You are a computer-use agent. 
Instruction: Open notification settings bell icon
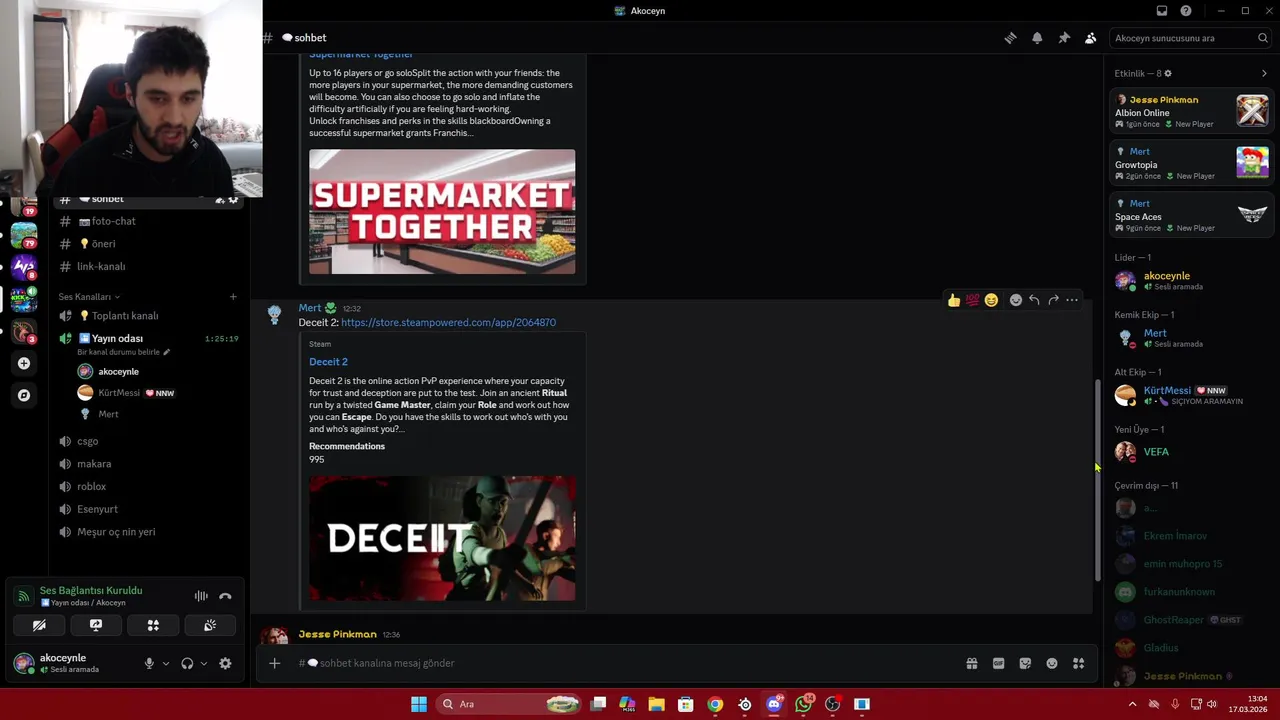coord(1037,38)
